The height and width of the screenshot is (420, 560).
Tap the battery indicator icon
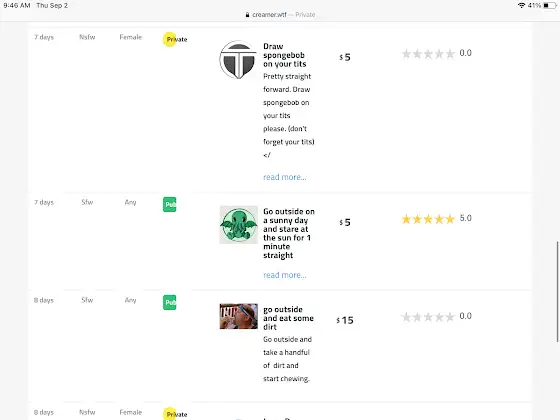click(x=550, y=5)
